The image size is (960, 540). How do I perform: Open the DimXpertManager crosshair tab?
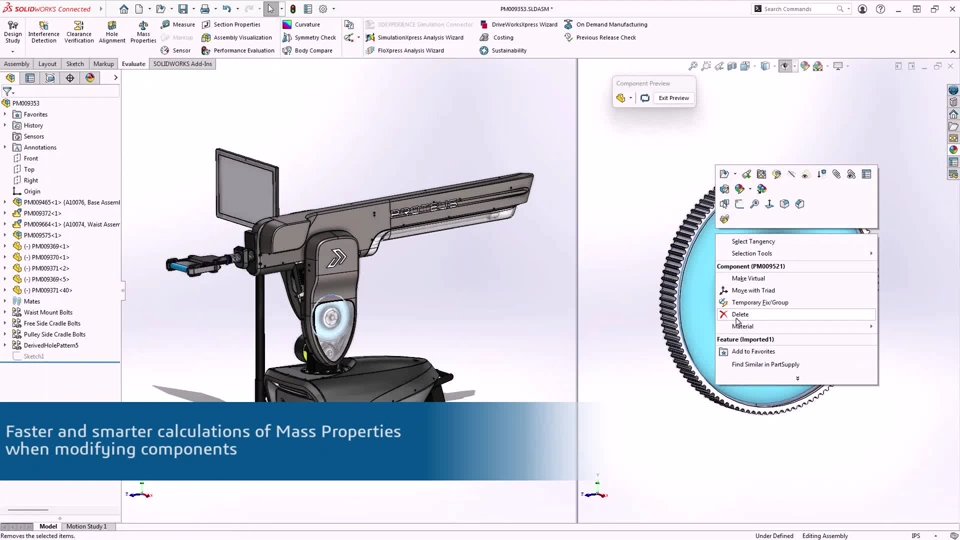(70, 78)
